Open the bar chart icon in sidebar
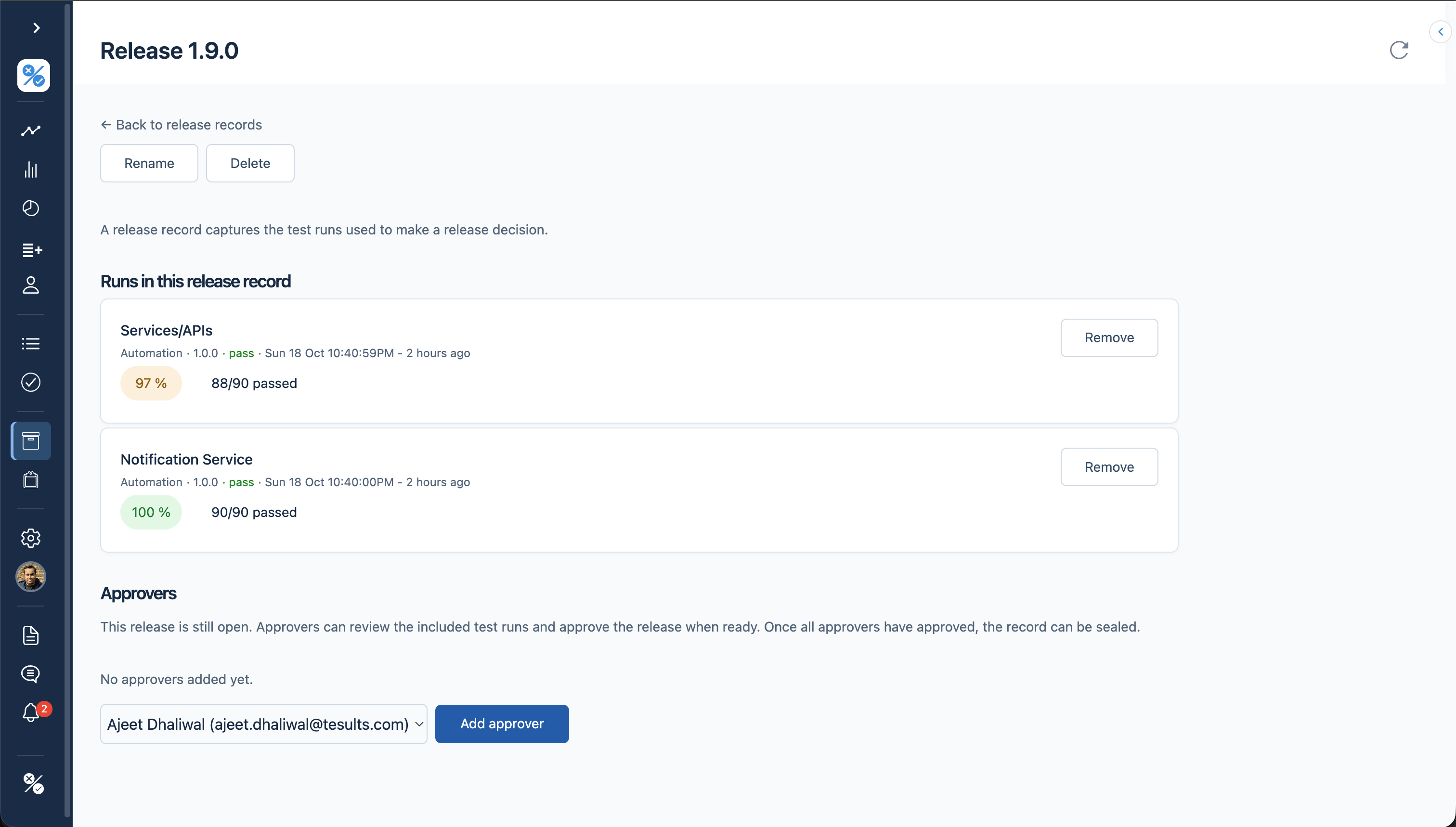Image resolution: width=1456 pixels, height=827 pixels. (31, 169)
